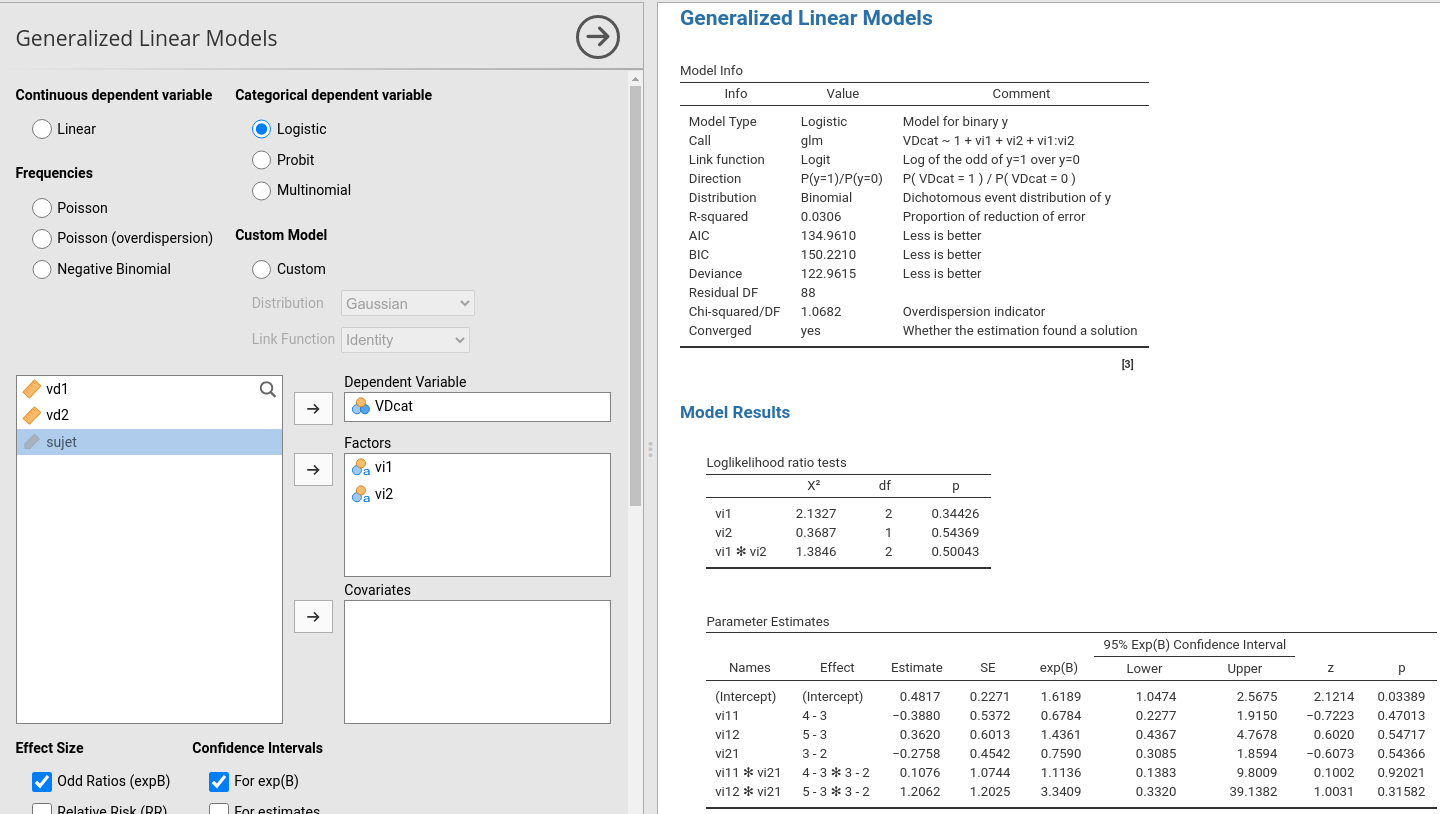Toggle the For exp(B) confidence interval checkbox
Viewport: 1440px width, 814px height.
pyautogui.click(x=219, y=781)
